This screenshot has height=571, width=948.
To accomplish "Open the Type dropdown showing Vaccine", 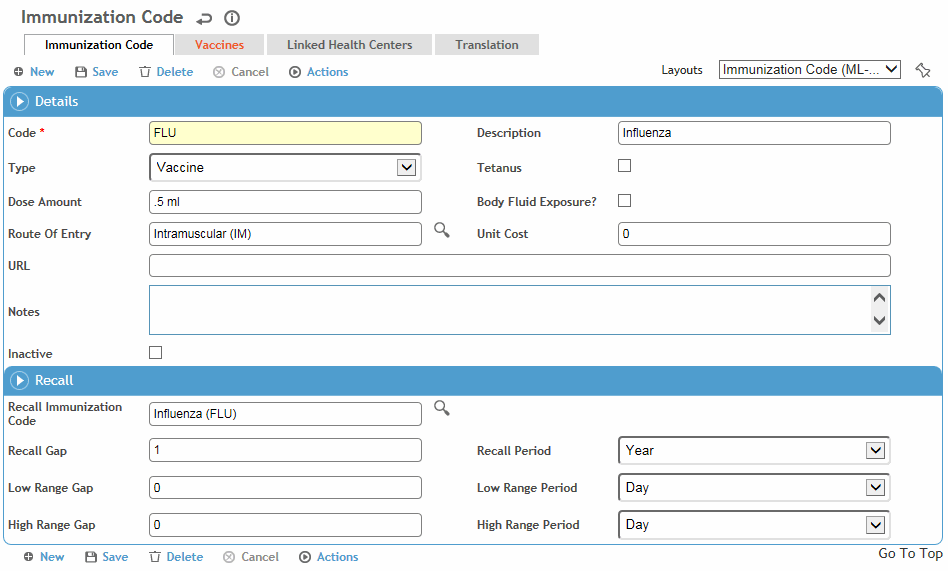I will (285, 168).
